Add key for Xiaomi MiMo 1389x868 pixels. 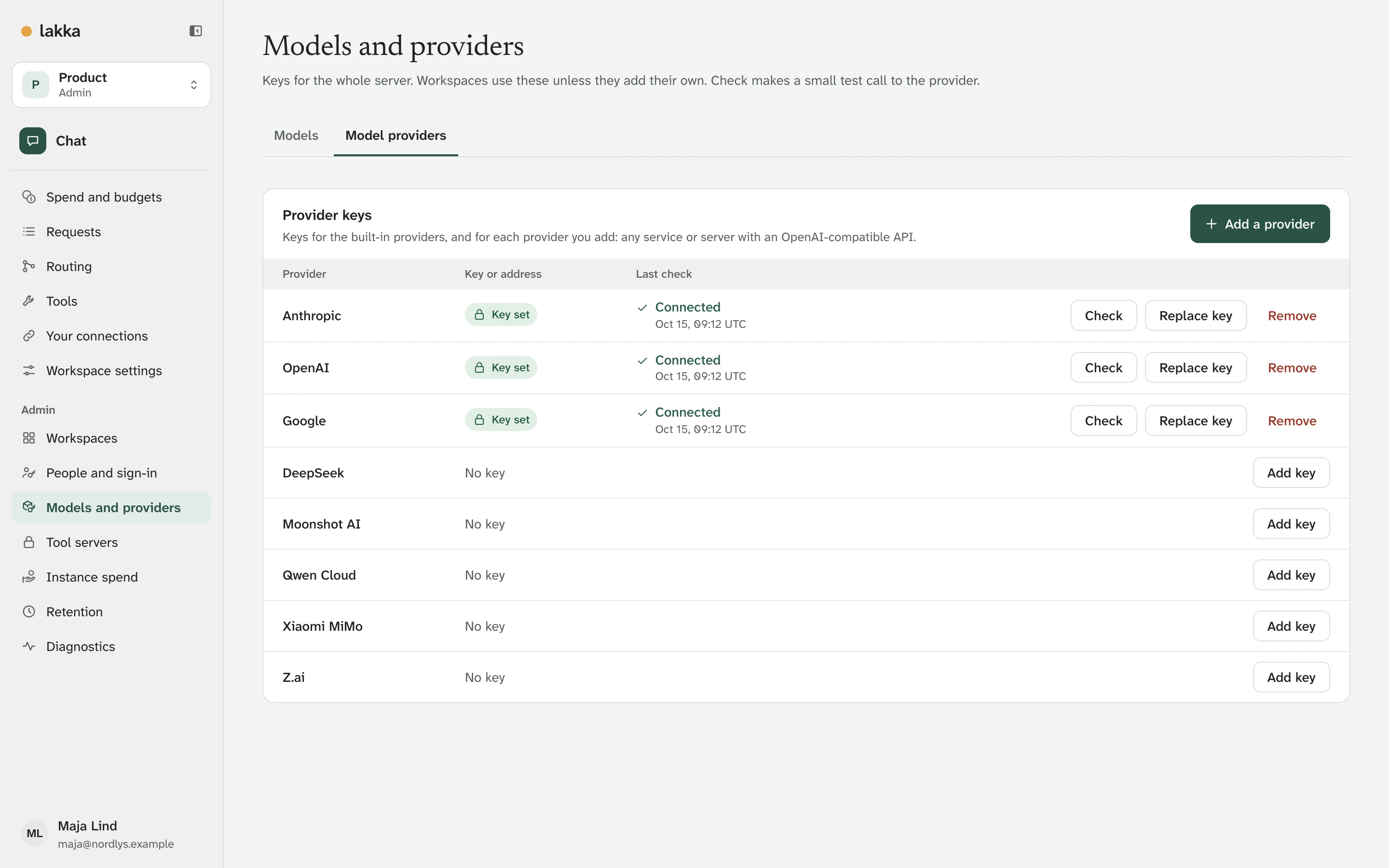(1291, 626)
